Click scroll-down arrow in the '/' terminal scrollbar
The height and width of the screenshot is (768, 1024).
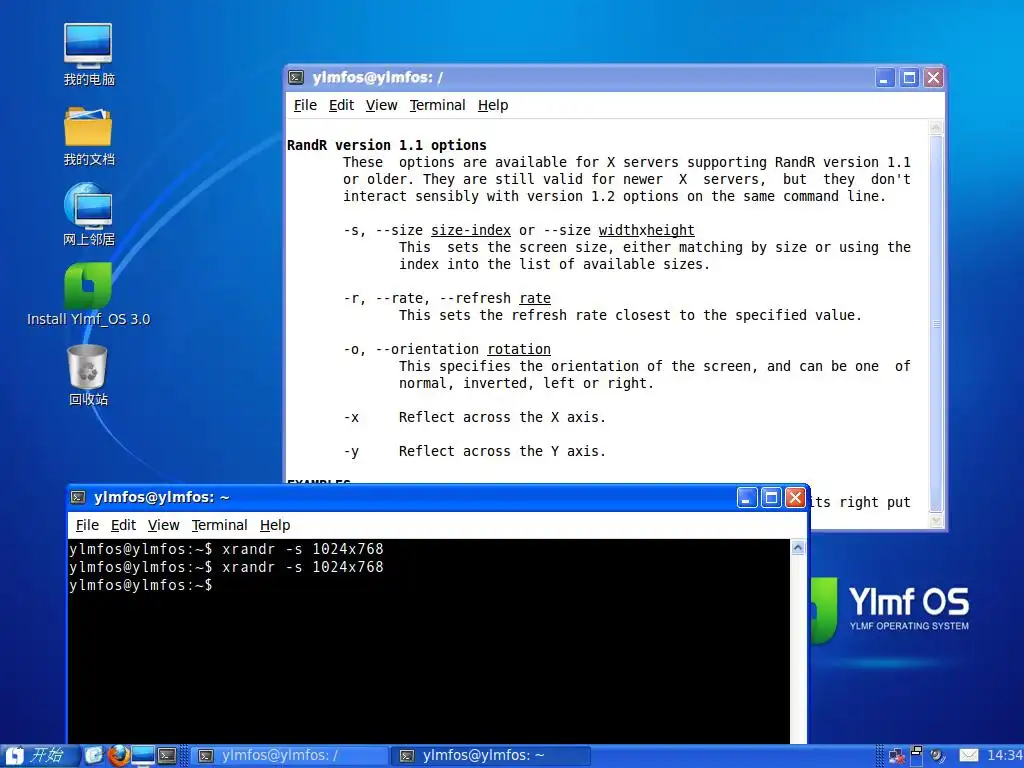936,520
